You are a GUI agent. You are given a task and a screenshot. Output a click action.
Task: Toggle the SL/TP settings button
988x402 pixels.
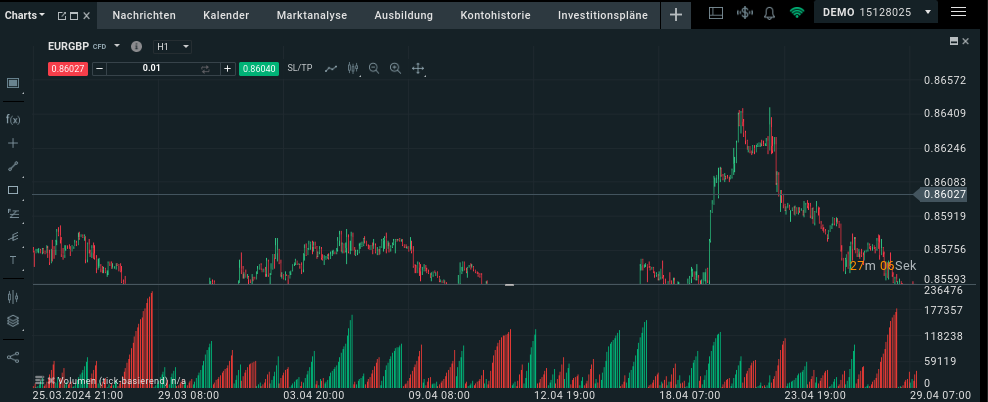coord(300,68)
